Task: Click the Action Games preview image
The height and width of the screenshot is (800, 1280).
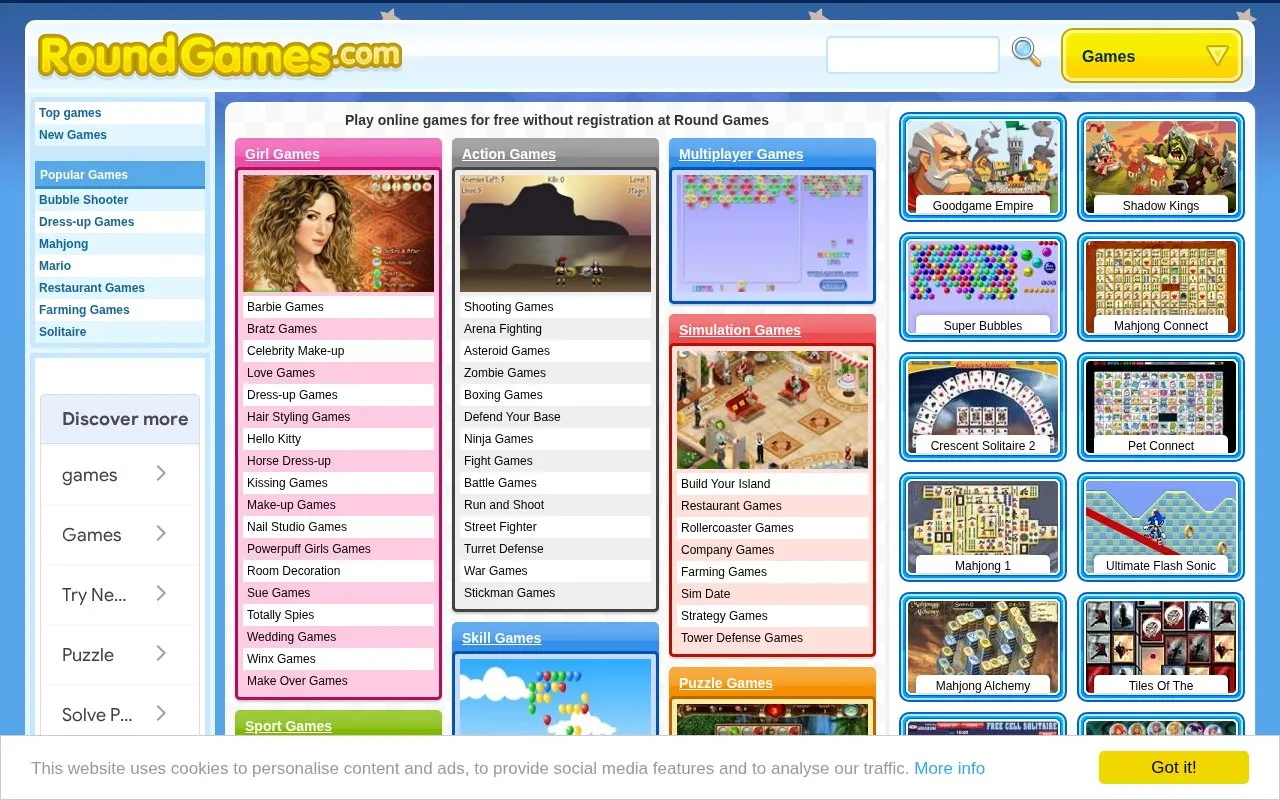Action: [555, 234]
